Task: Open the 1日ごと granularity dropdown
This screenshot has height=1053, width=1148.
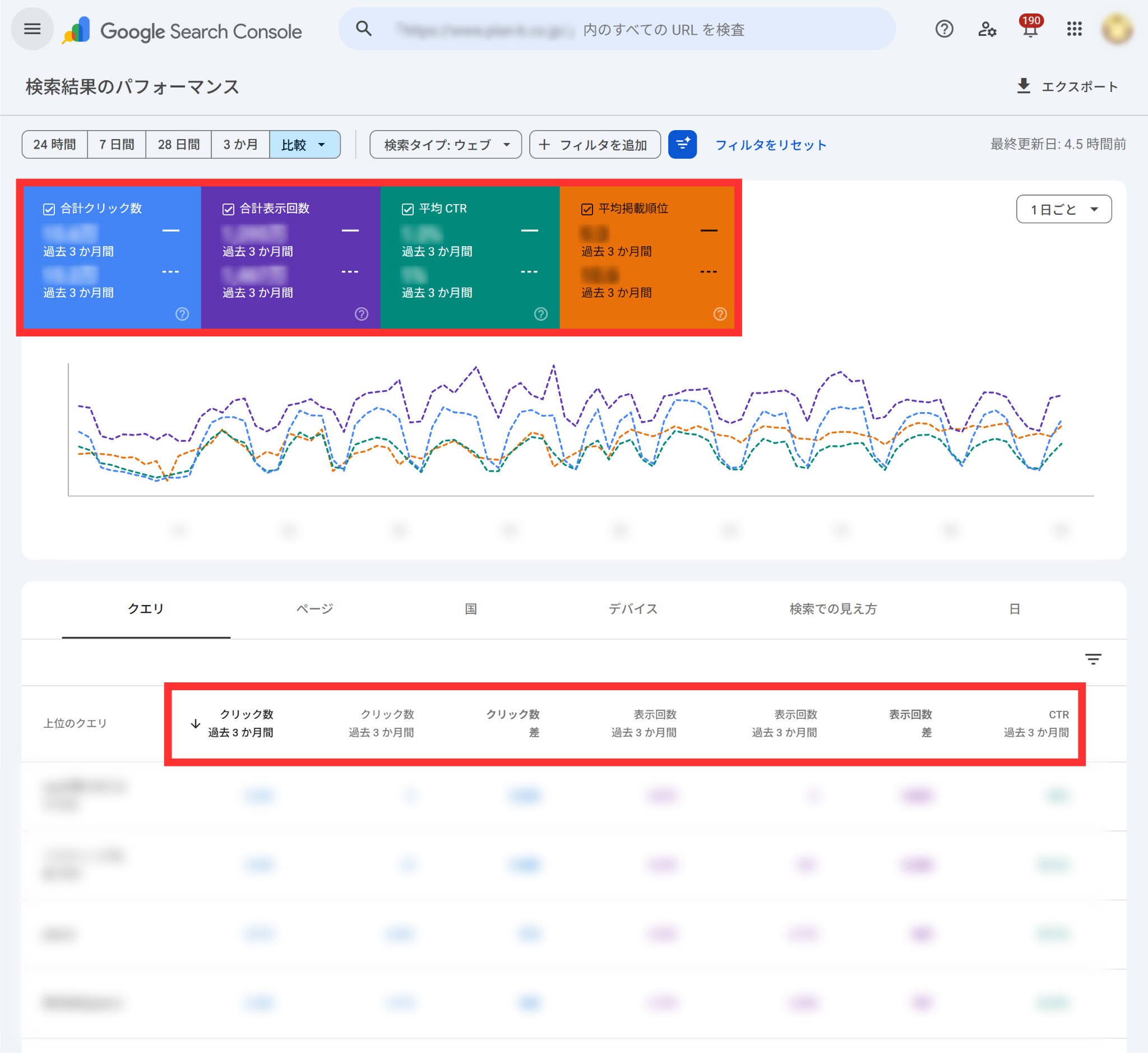Action: [x=1064, y=209]
